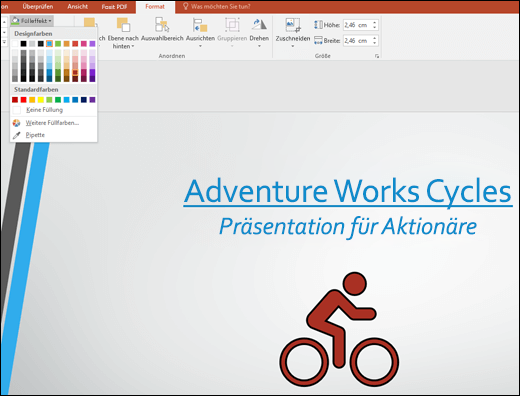Image resolution: width=520 pixels, height=396 pixels.
Task: Click the Präsentation für Aktionäre subtitle
Action: pos(348,227)
